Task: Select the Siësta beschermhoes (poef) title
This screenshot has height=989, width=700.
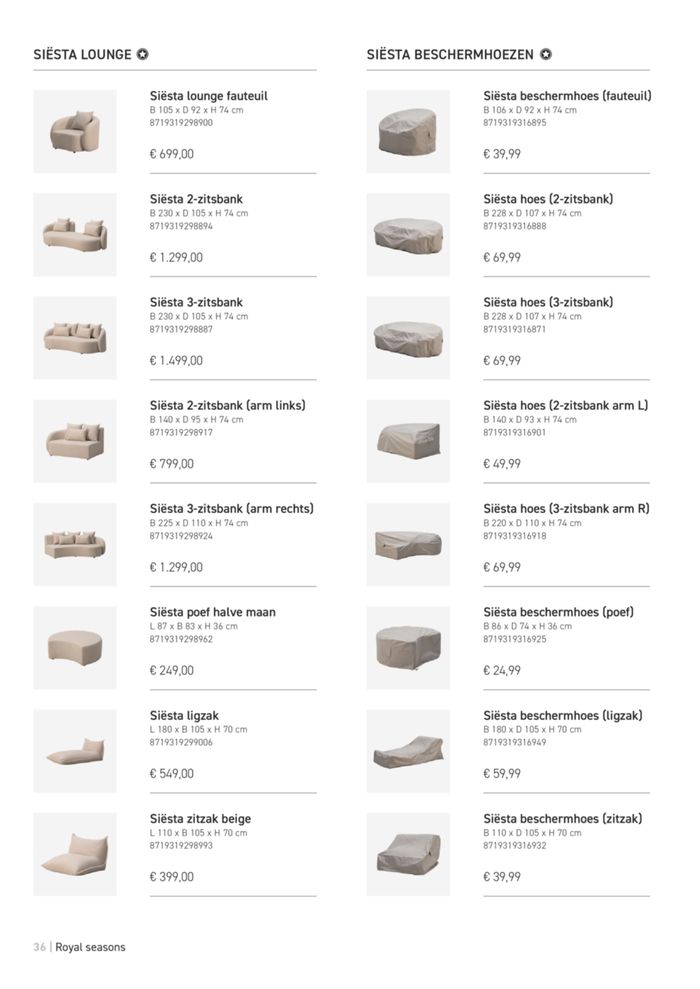Action: pos(559,612)
